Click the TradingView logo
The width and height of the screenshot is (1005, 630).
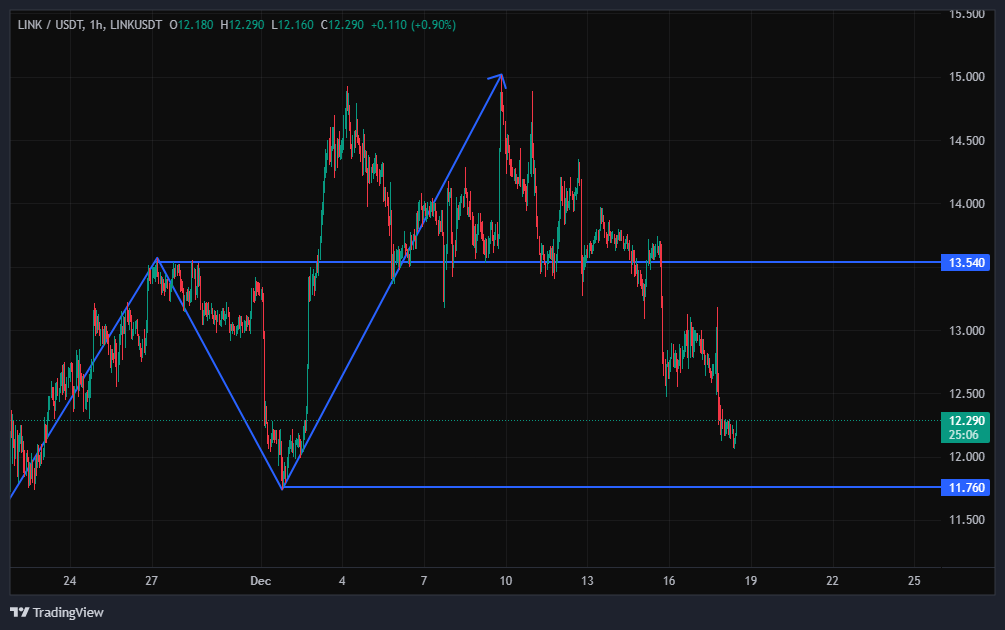[x=57, y=612]
